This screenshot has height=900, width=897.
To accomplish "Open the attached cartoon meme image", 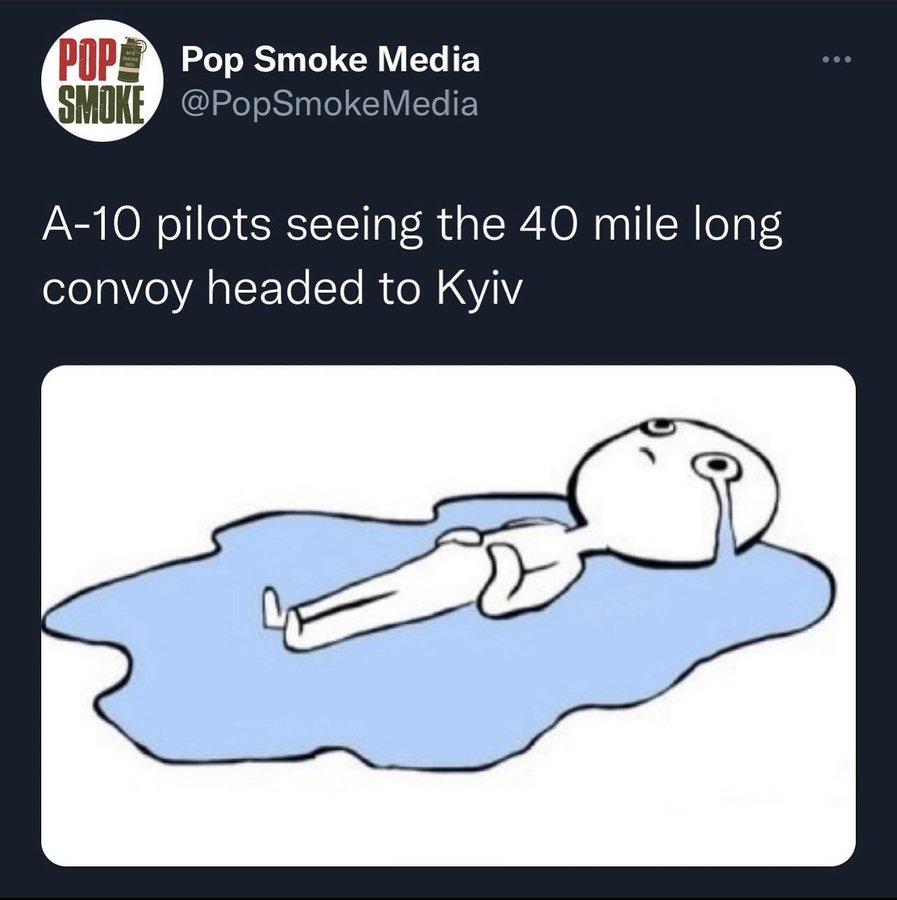I will [448, 615].
